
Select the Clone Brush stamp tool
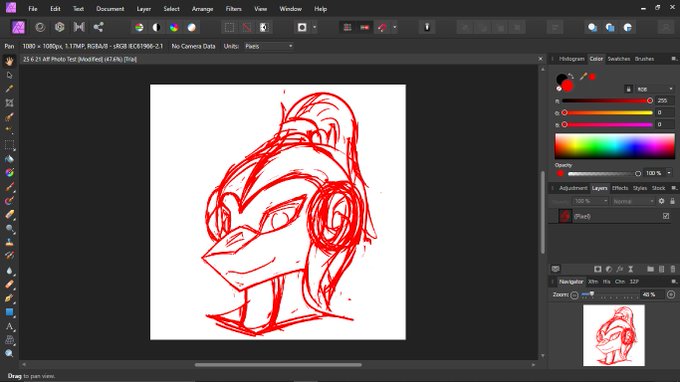9,242
